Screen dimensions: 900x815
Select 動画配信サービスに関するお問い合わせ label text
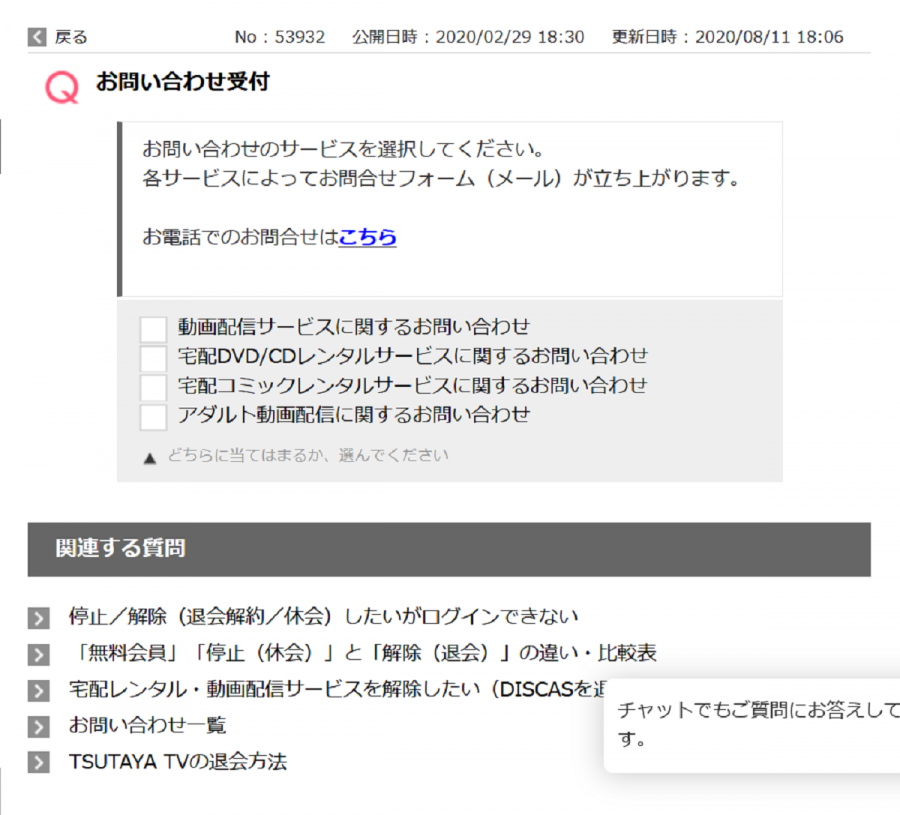click(x=354, y=327)
